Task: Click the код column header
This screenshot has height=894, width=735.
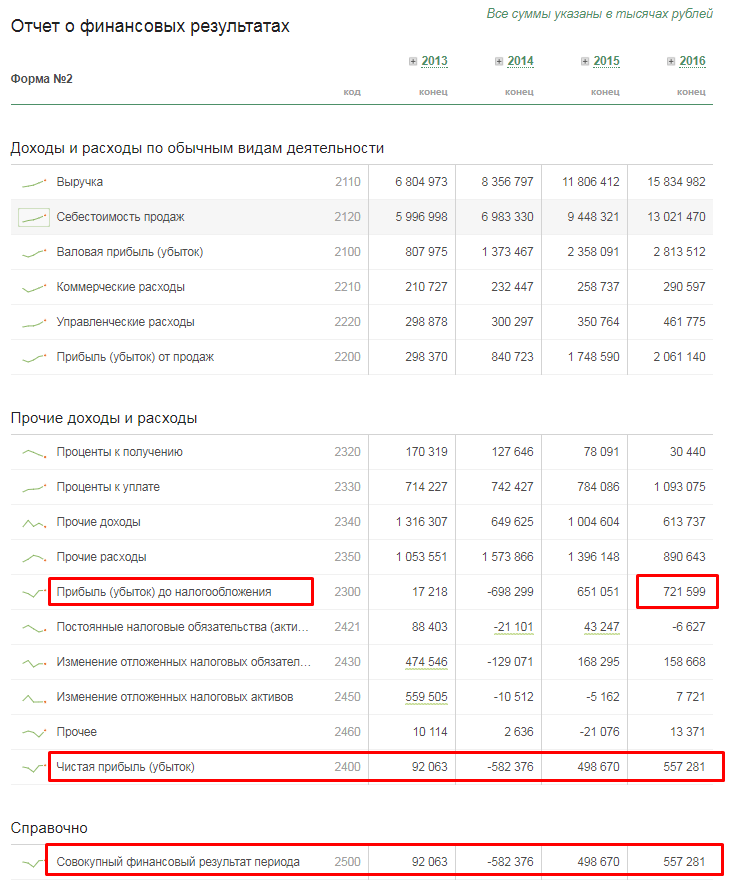Action: 352,92
